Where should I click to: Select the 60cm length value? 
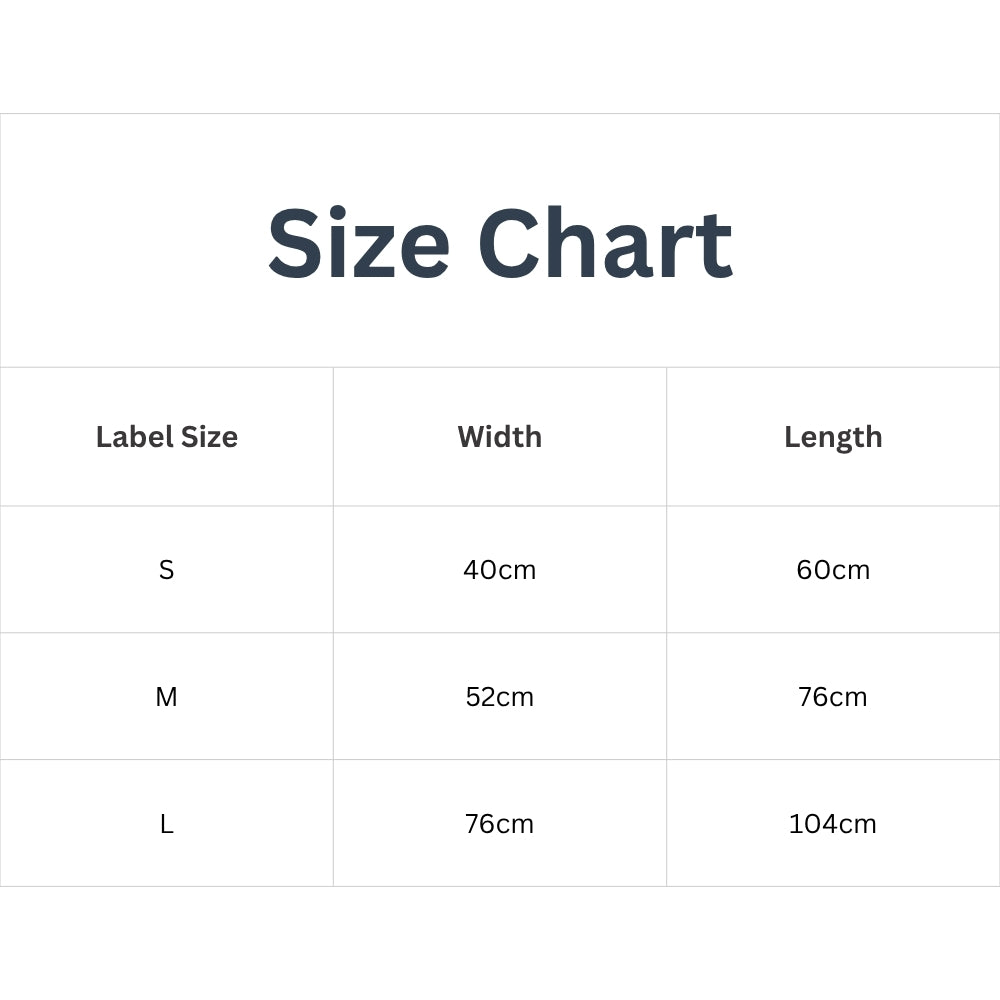(x=833, y=570)
